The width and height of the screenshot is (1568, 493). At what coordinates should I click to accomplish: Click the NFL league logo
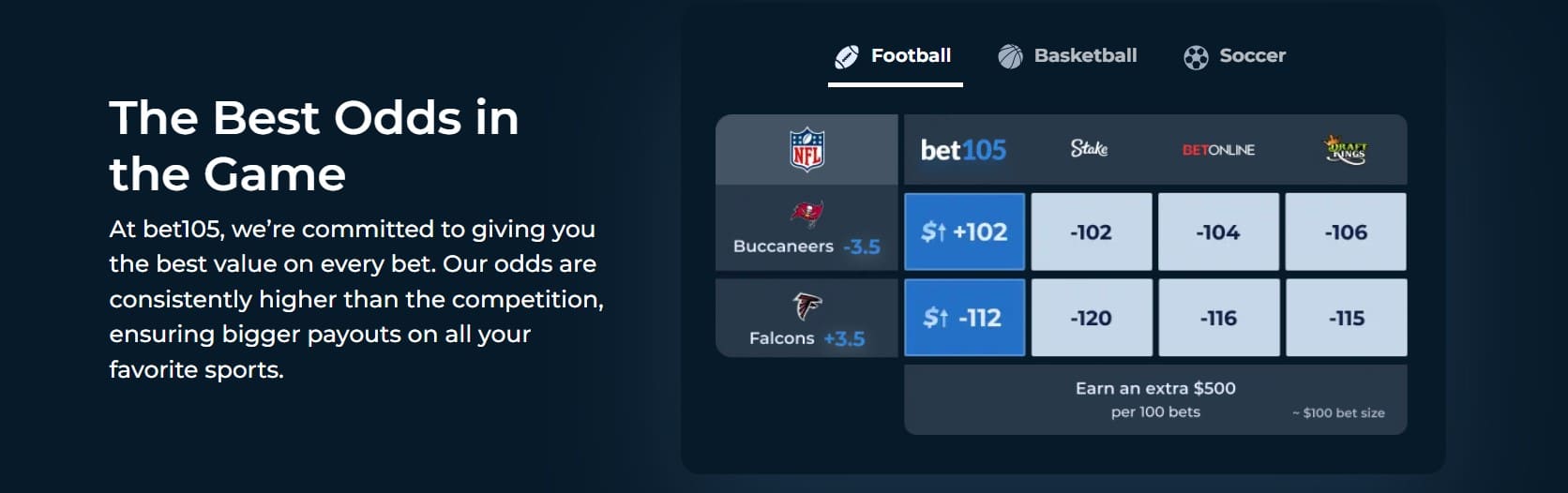pyautogui.click(x=807, y=150)
